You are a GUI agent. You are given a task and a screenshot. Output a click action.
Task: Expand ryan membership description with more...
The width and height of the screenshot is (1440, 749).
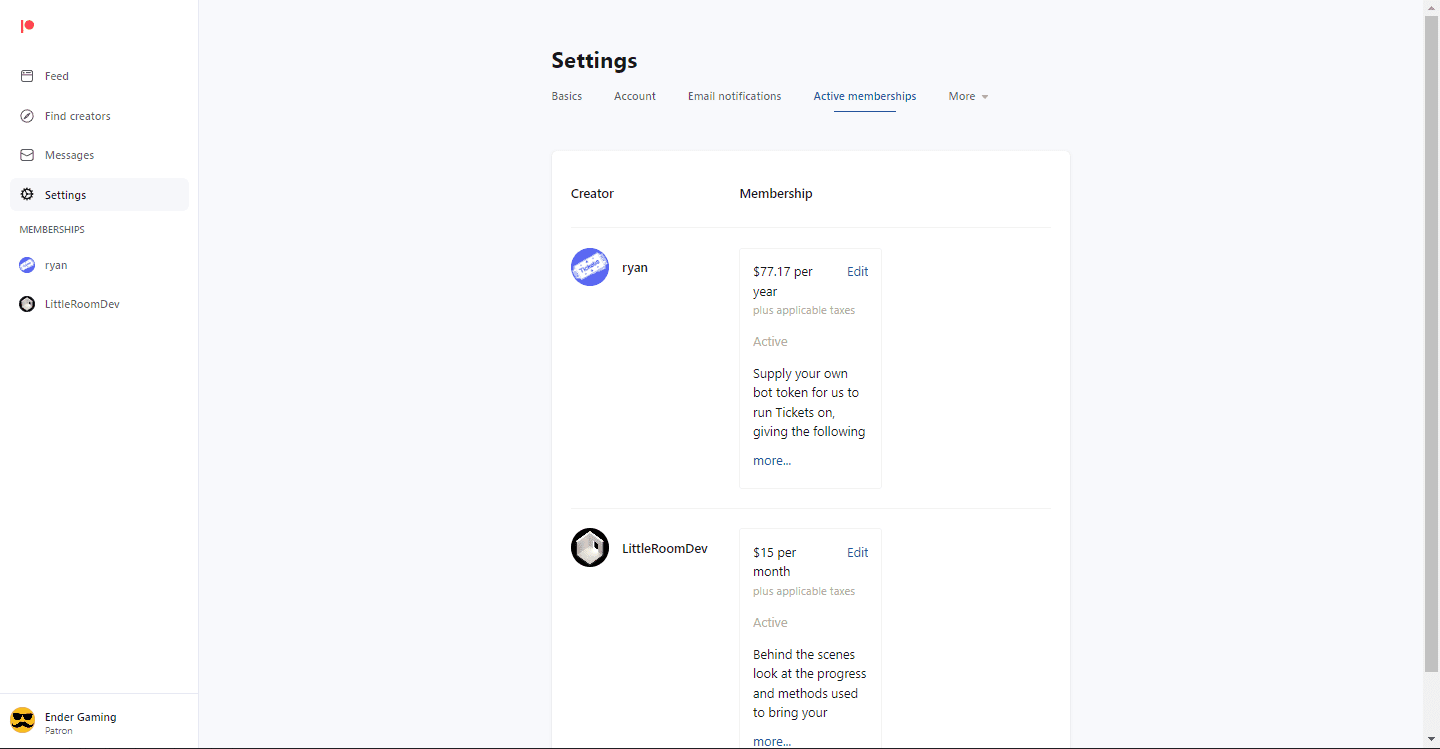point(771,461)
